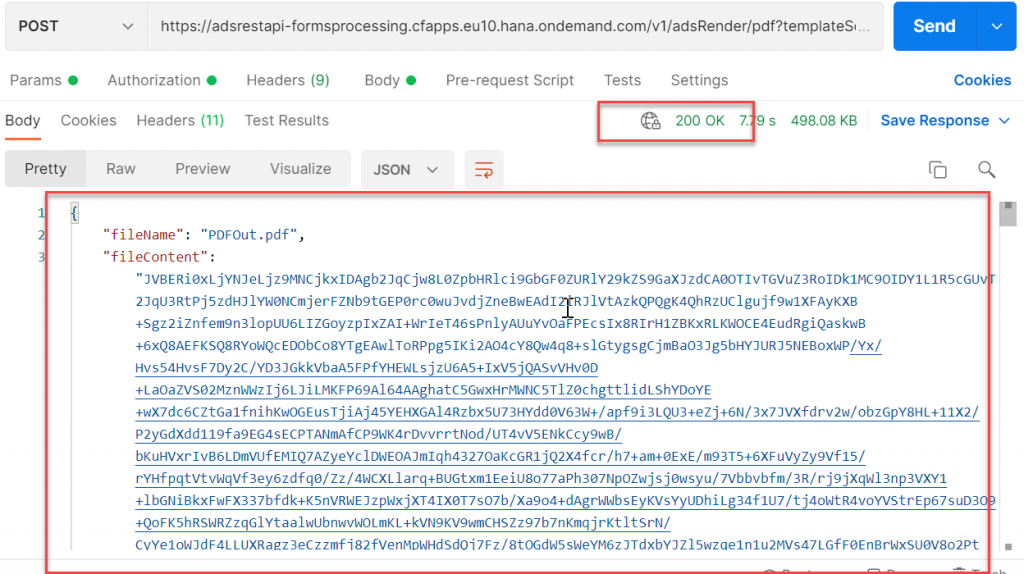Click the line starting P2yGdXdd119fa9EG4
This screenshot has height=574, width=1024.
(x=378, y=434)
